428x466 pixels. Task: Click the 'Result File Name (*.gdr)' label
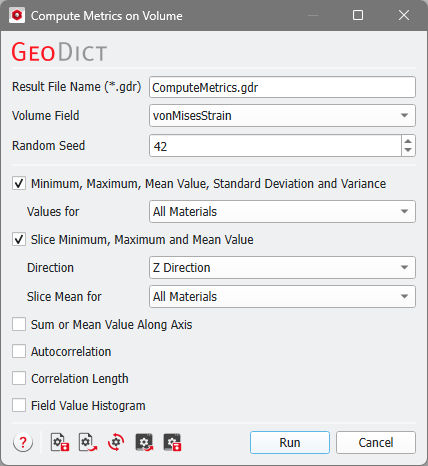[x=76, y=87]
